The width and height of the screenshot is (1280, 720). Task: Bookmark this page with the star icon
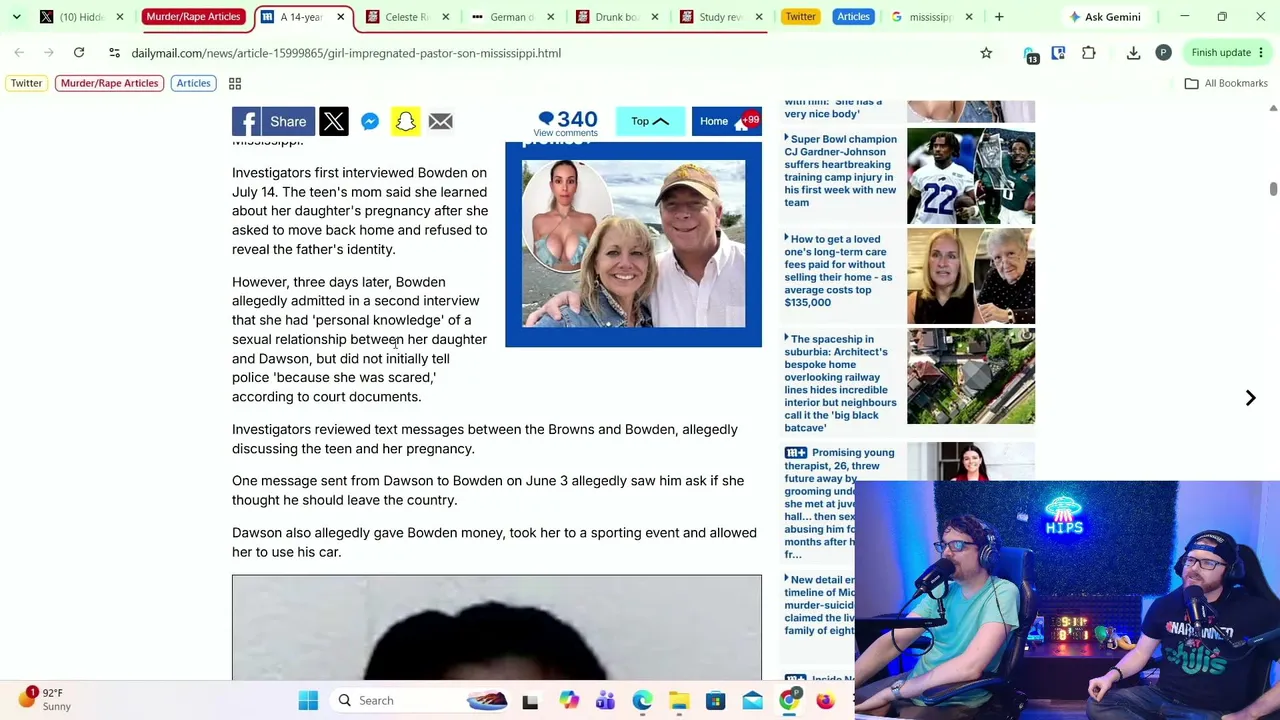pos(986,53)
